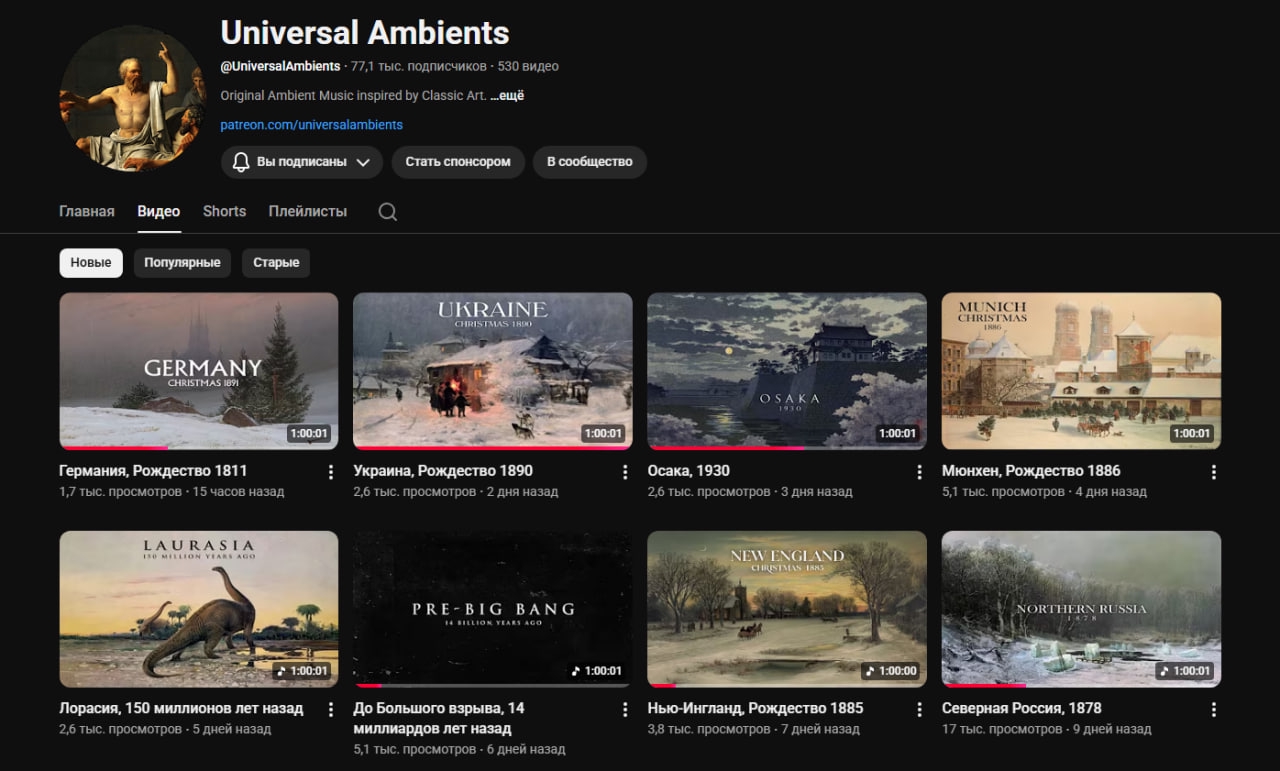Click the В сообщество button
The width and height of the screenshot is (1280, 771).
pos(590,162)
